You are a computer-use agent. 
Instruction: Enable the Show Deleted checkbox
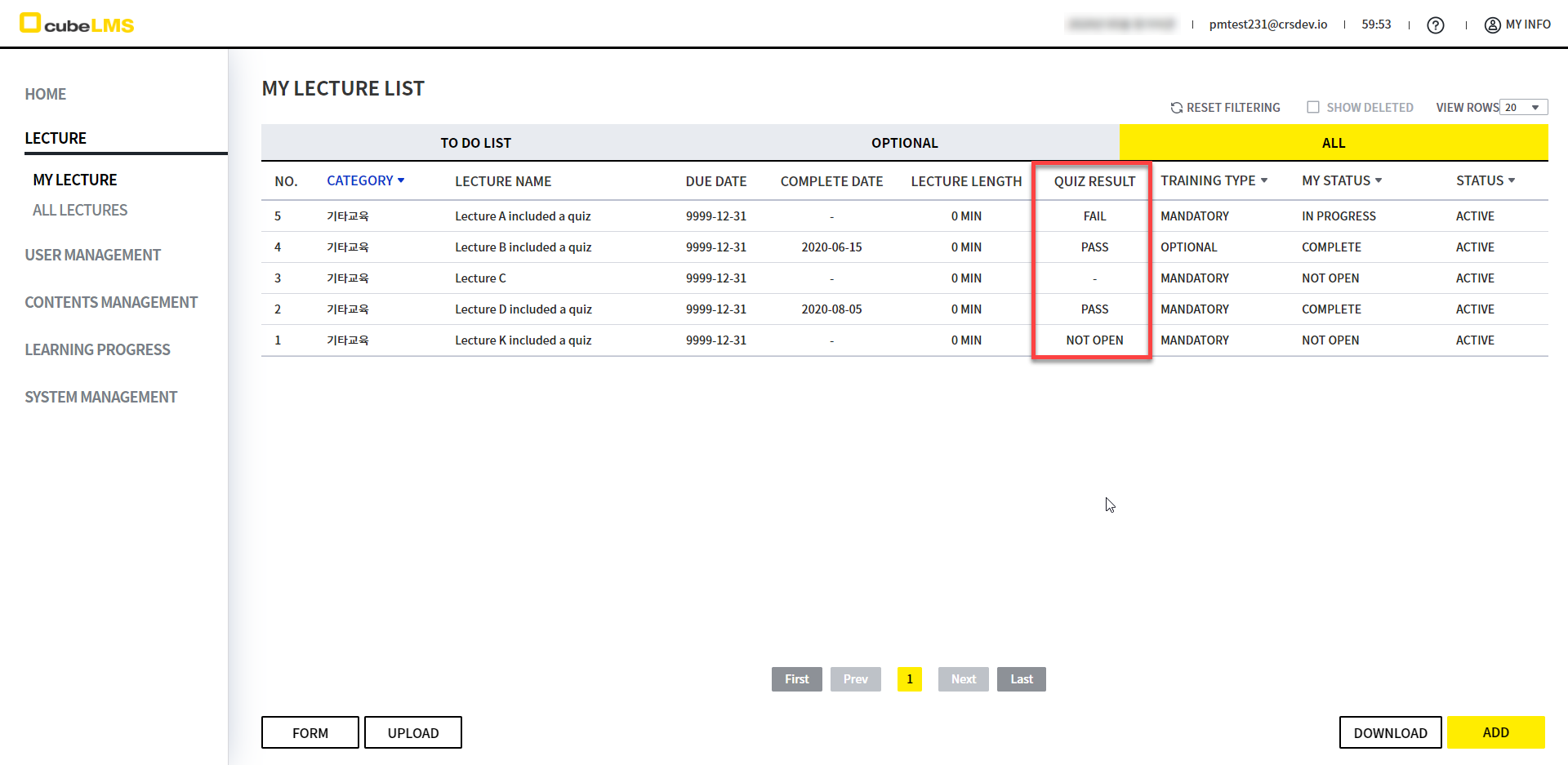click(x=1313, y=107)
